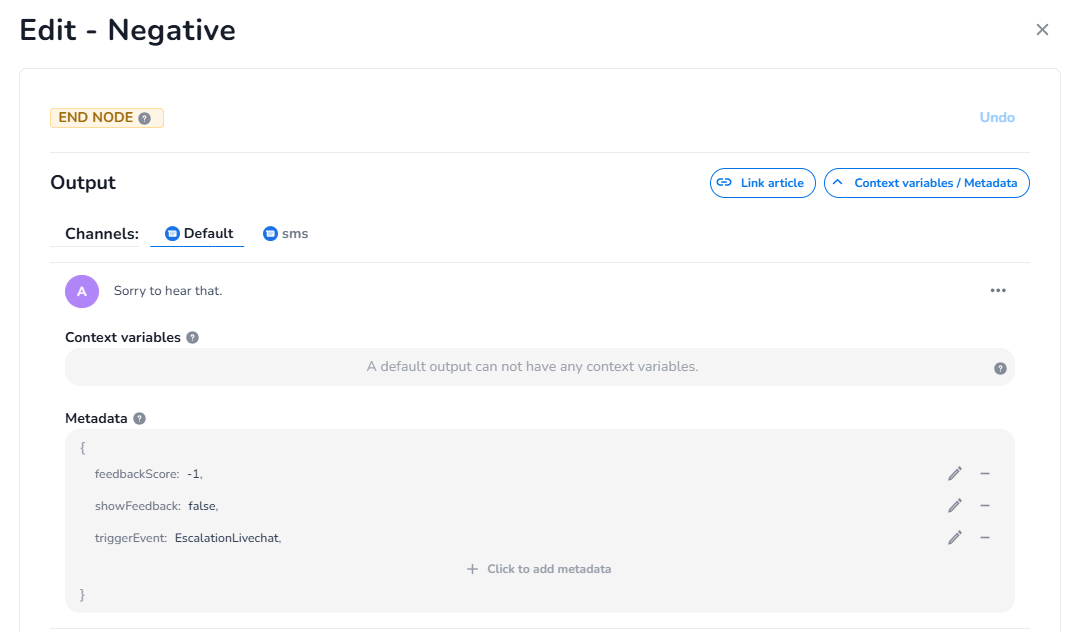This screenshot has width=1066, height=632.
Task: Collapse Context variables / Metadata section
Action: (926, 183)
